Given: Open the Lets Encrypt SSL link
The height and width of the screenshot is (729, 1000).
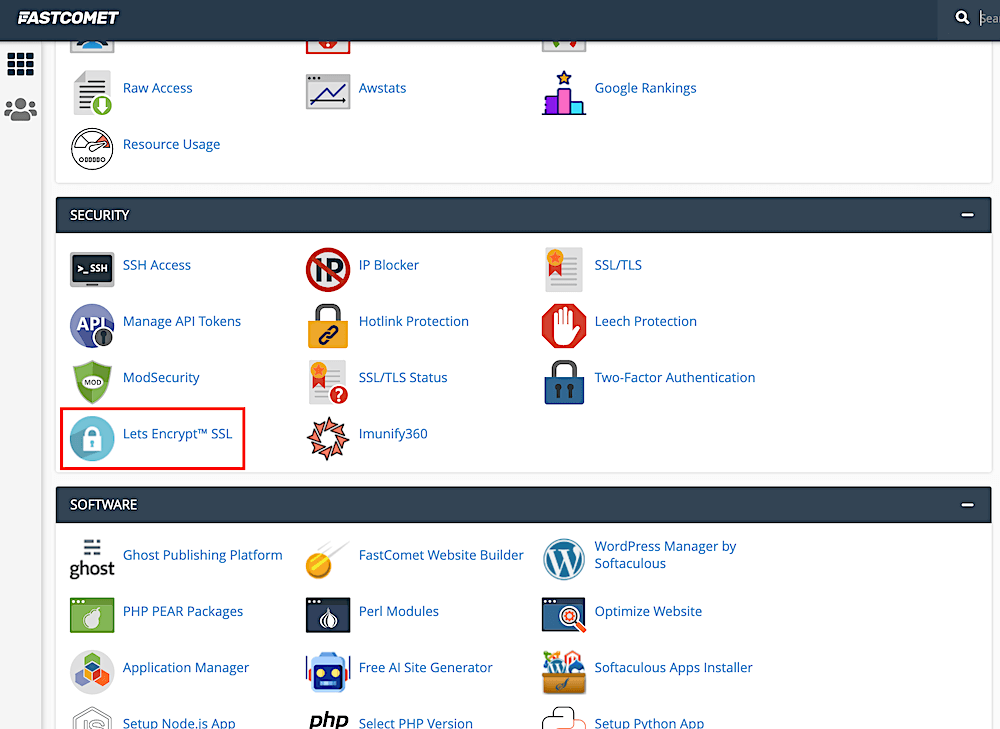Looking at the screenshot, I should (x=177, y=434).
